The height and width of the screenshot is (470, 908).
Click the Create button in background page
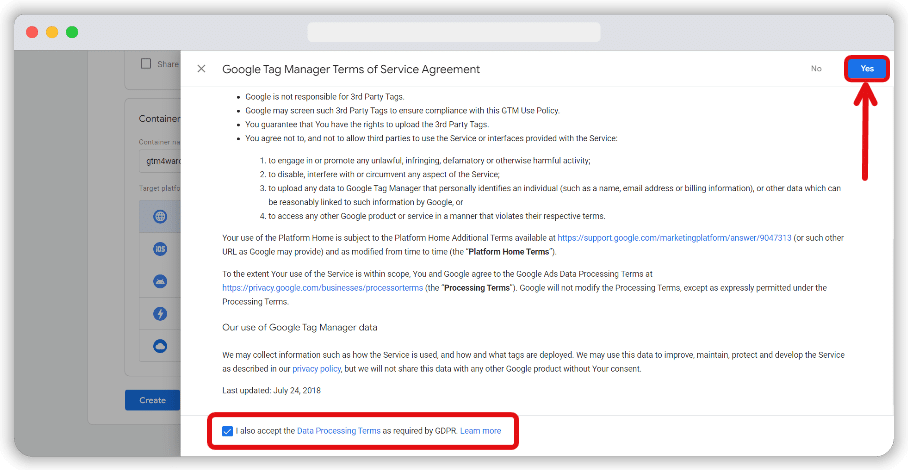pos(152,400)
